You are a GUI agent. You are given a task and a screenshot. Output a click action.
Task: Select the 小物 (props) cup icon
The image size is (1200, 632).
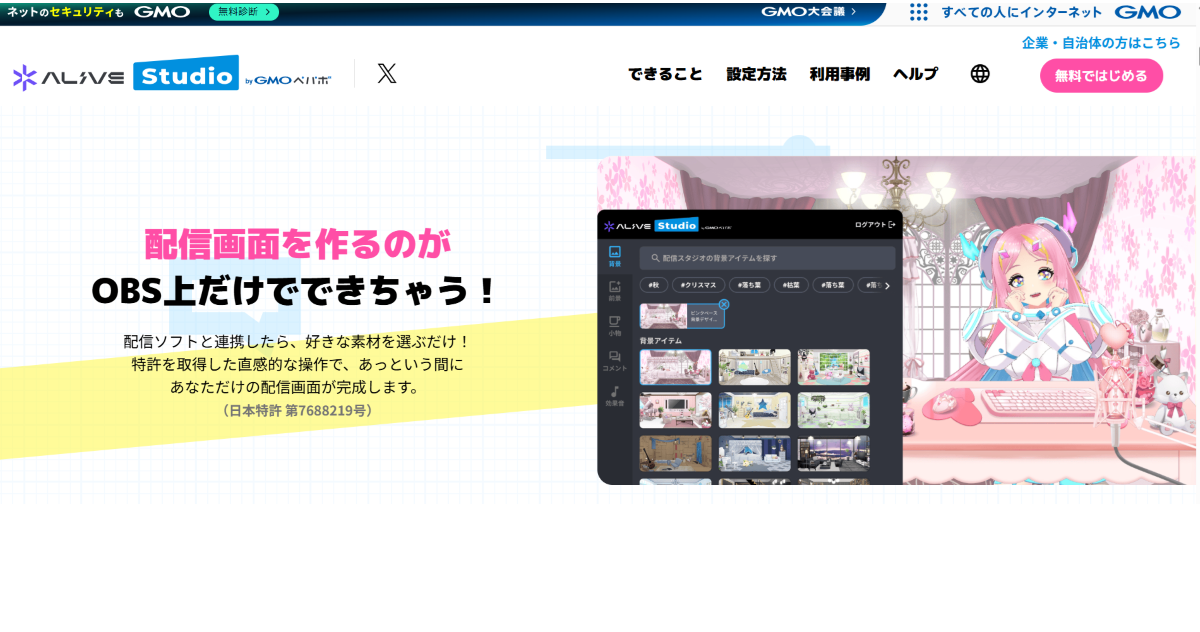pyautogui.click(x=615, y=326)
